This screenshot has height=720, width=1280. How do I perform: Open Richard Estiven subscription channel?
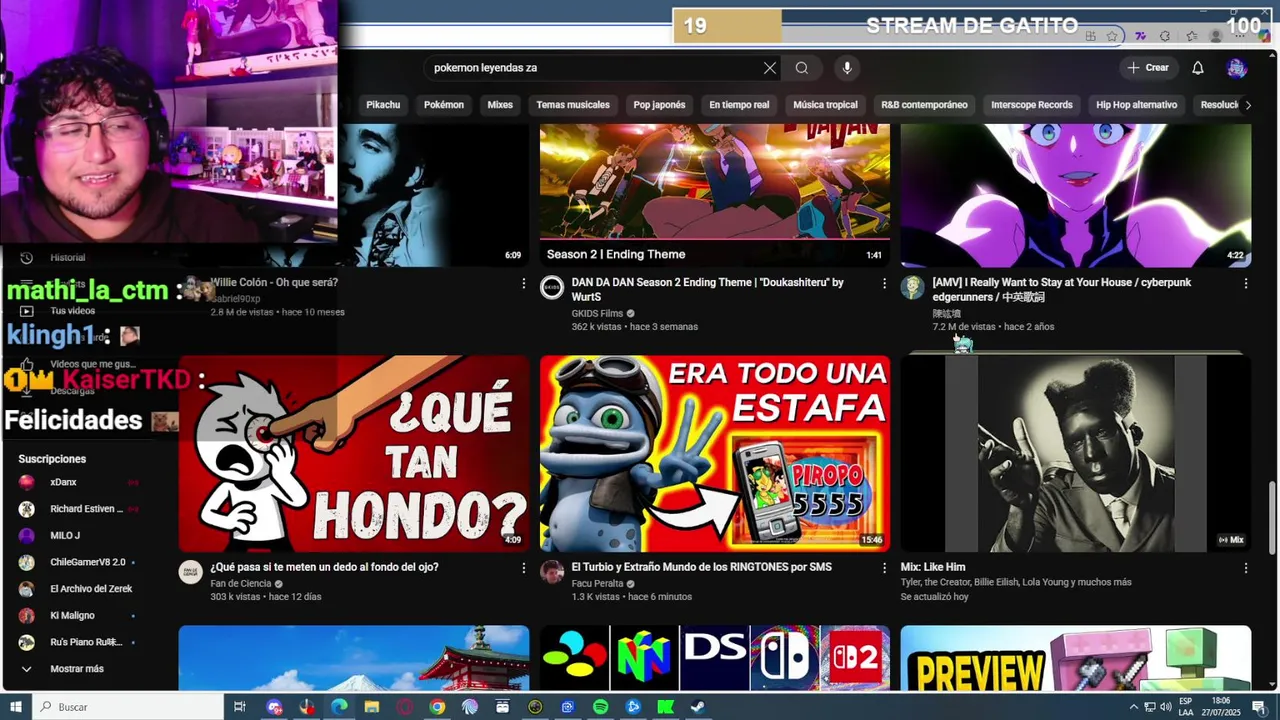click(x=77, y=509)
